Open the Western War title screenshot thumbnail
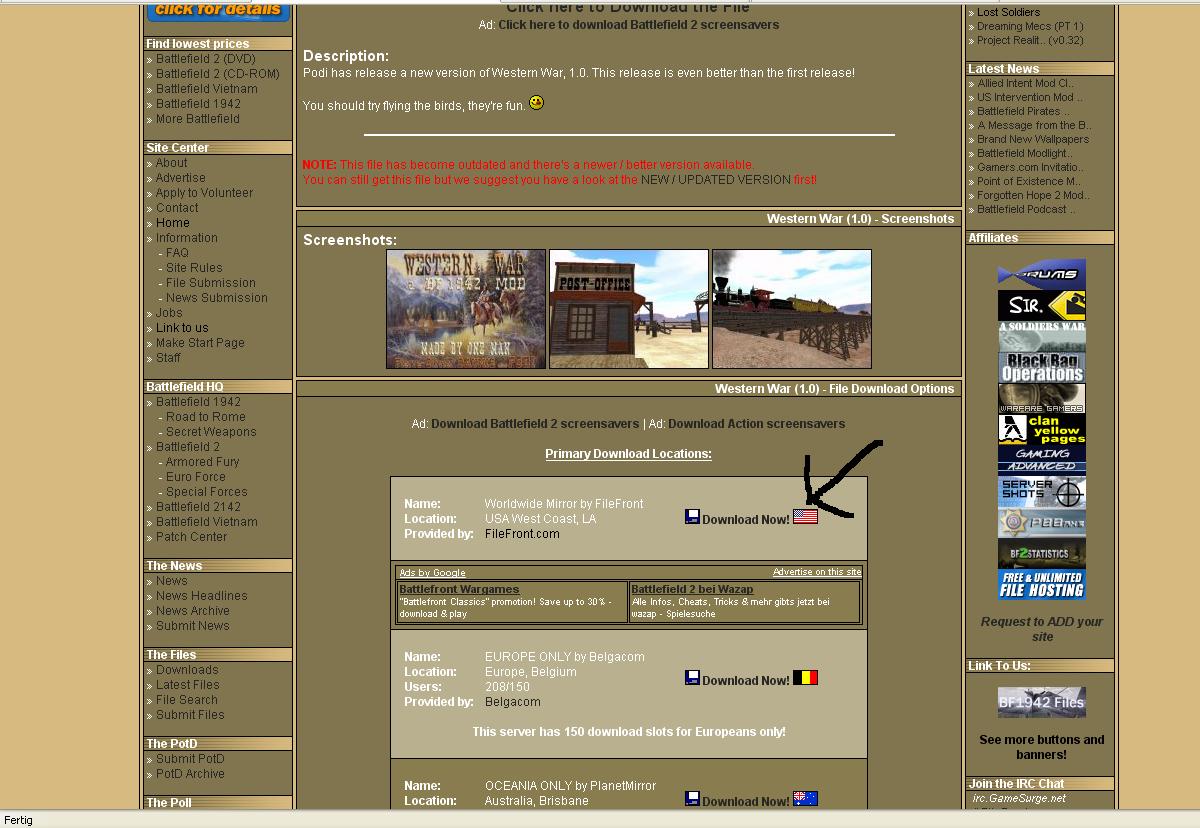1200x828 pixels. click(x=466, y=309)
